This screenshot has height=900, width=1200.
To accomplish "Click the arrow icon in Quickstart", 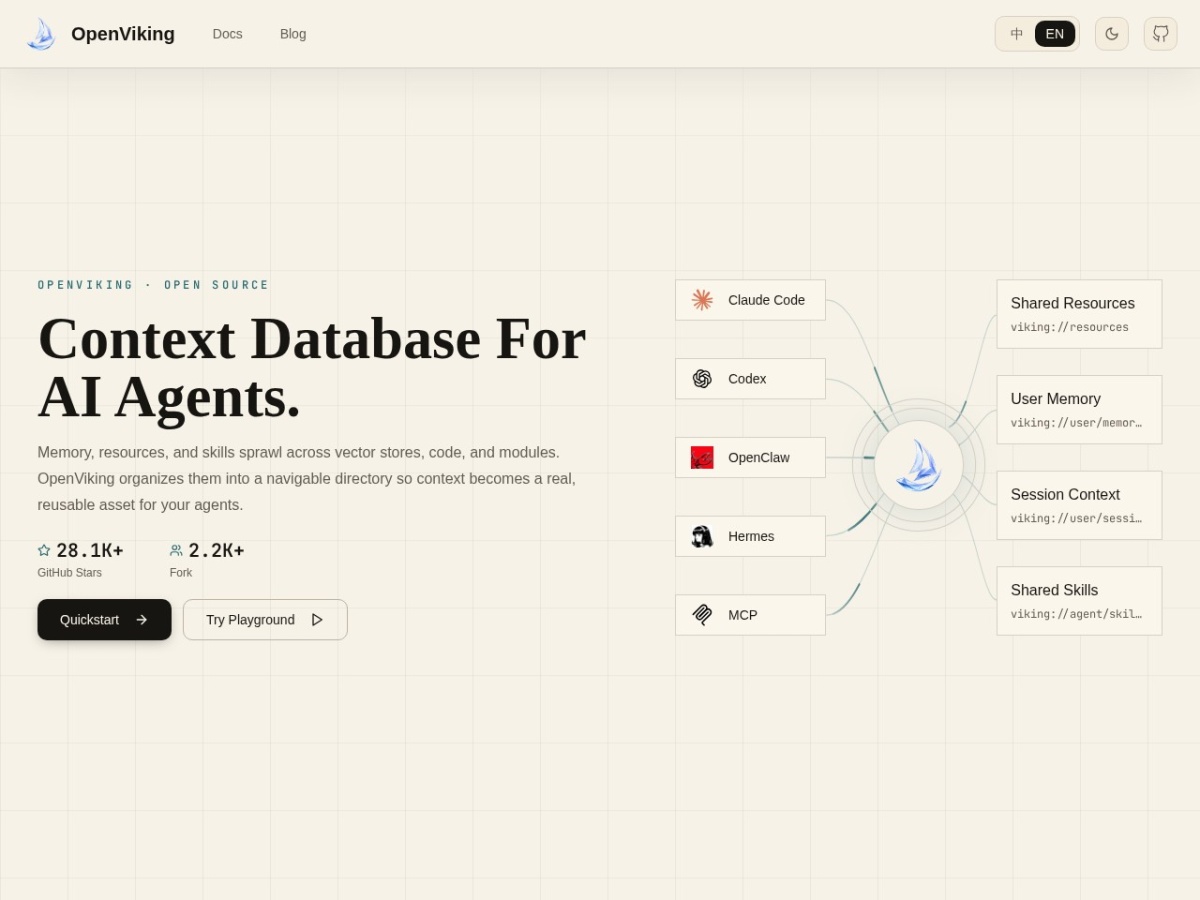I will tap(141, 620).
